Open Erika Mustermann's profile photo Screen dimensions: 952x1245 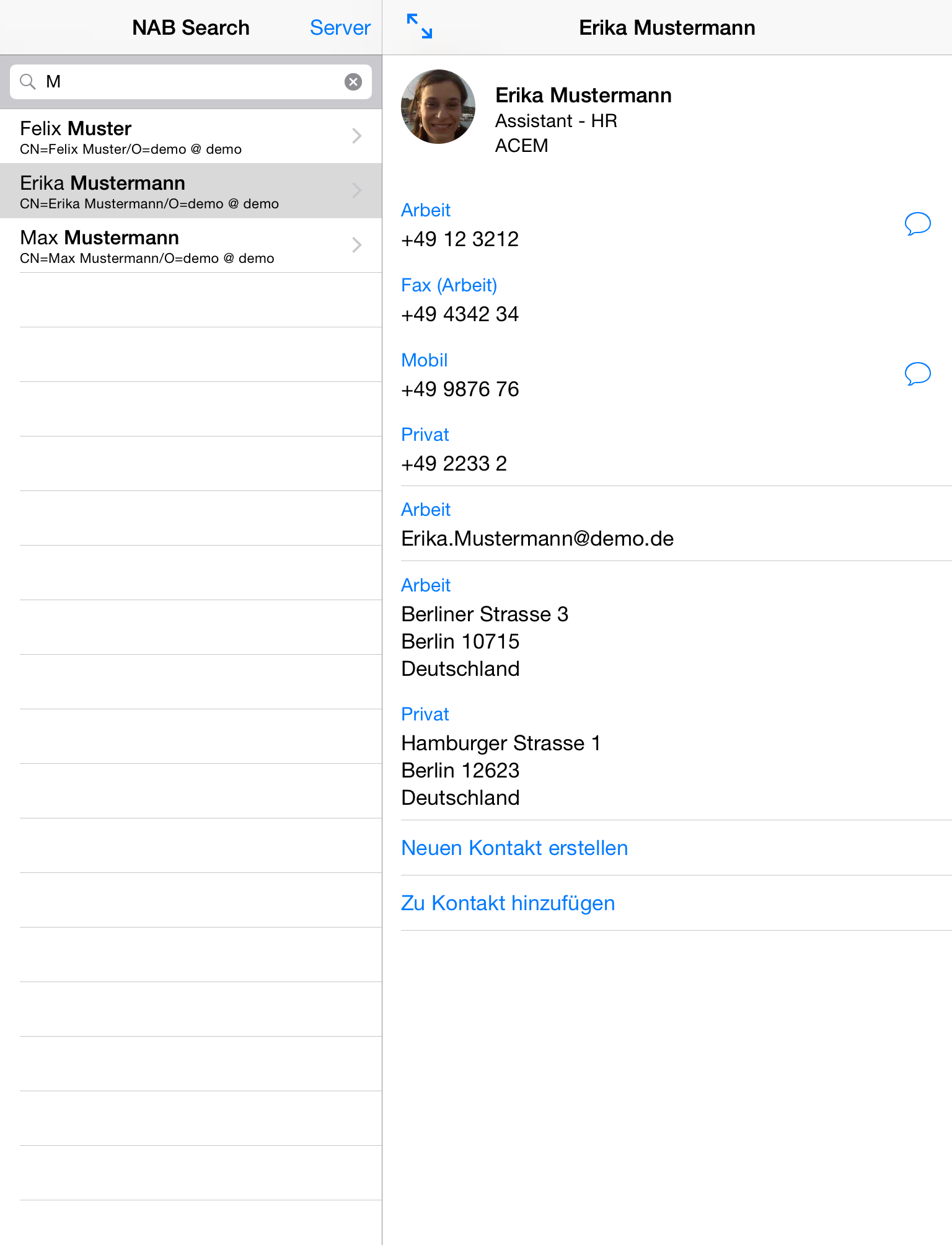438,107
